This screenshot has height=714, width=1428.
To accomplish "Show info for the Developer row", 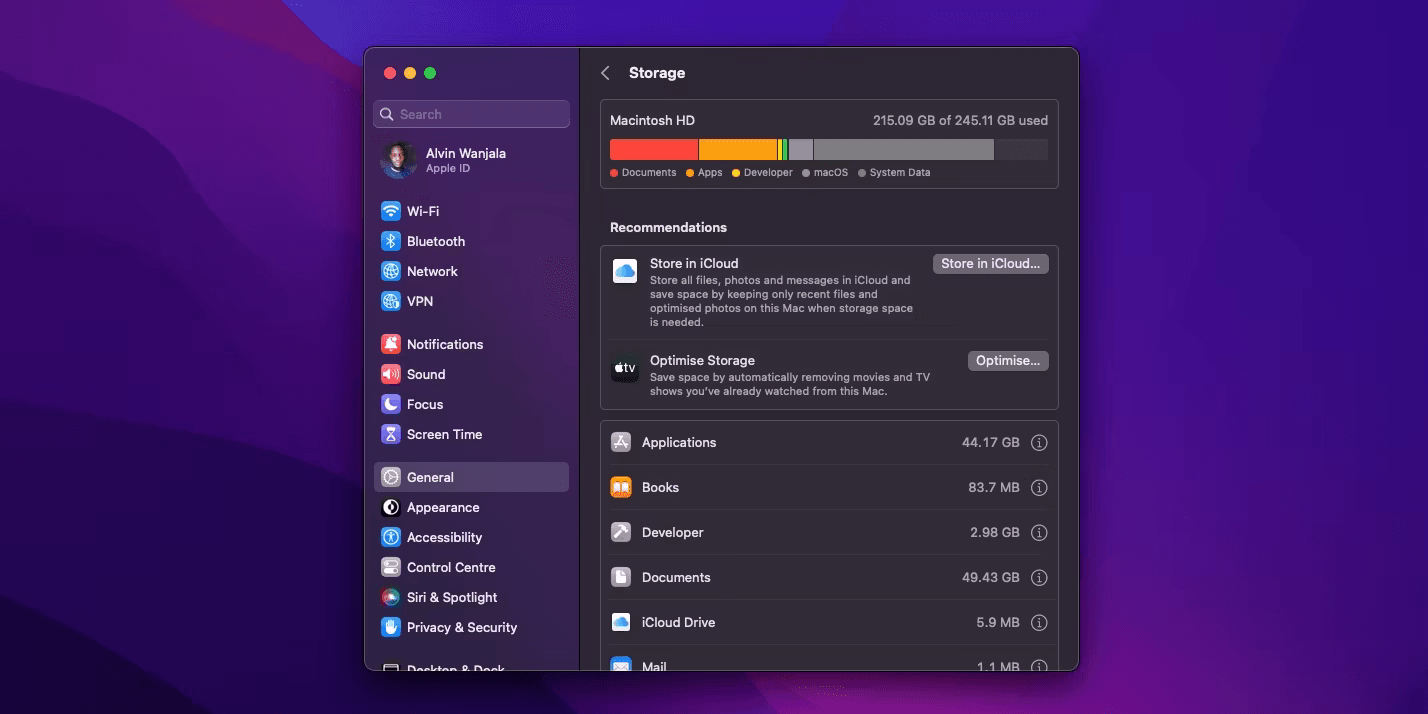I will click(x=1039, y=532).
